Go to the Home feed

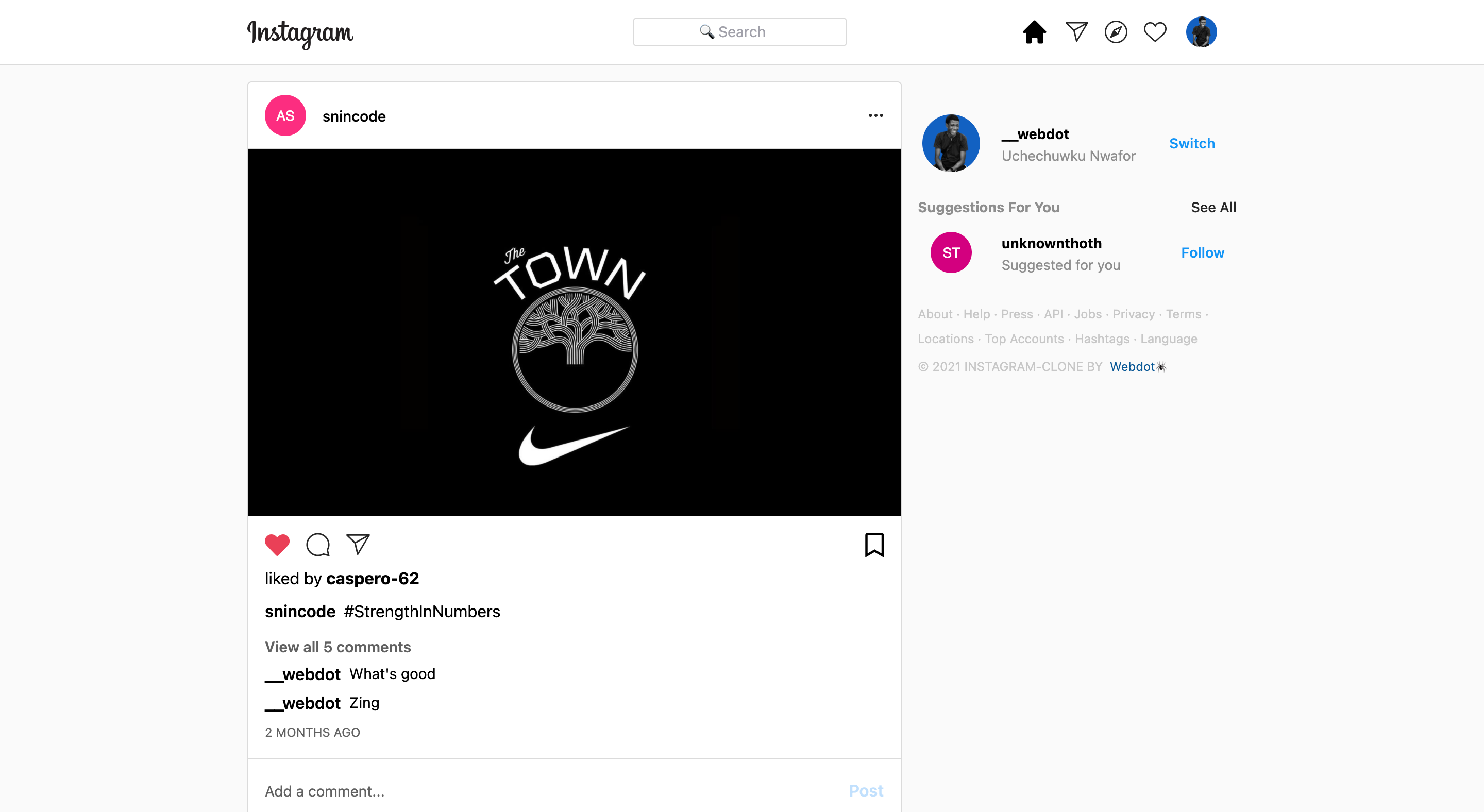tap(1034, 32)
